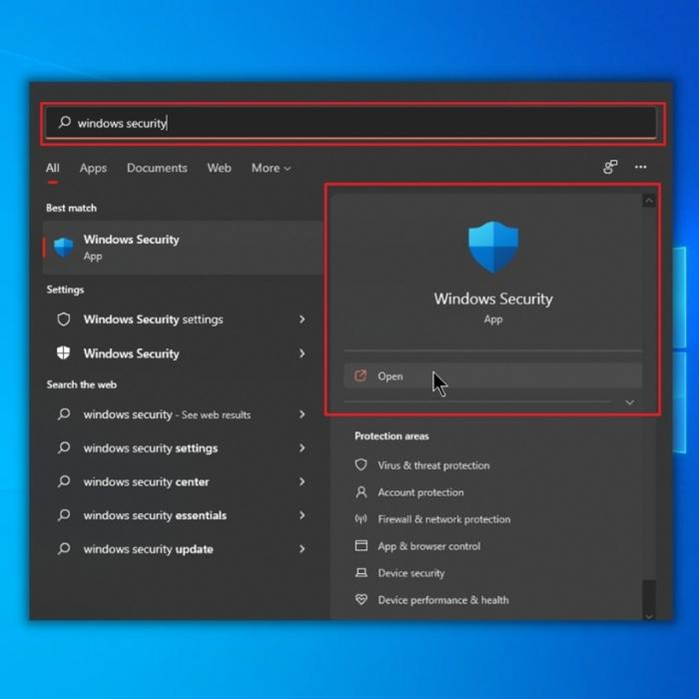Switch to the Documents filter tab

(x=157, y=168)
